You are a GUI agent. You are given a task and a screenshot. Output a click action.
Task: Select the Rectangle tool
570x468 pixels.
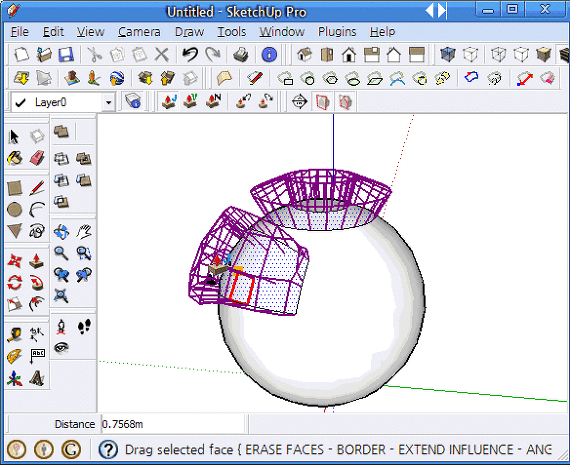pos(15,188)
